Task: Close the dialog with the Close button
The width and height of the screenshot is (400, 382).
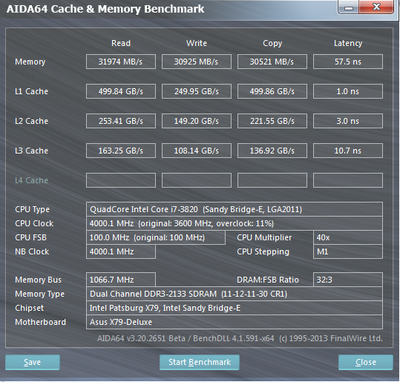Action: pyautogui.click(x=366, y=362)
